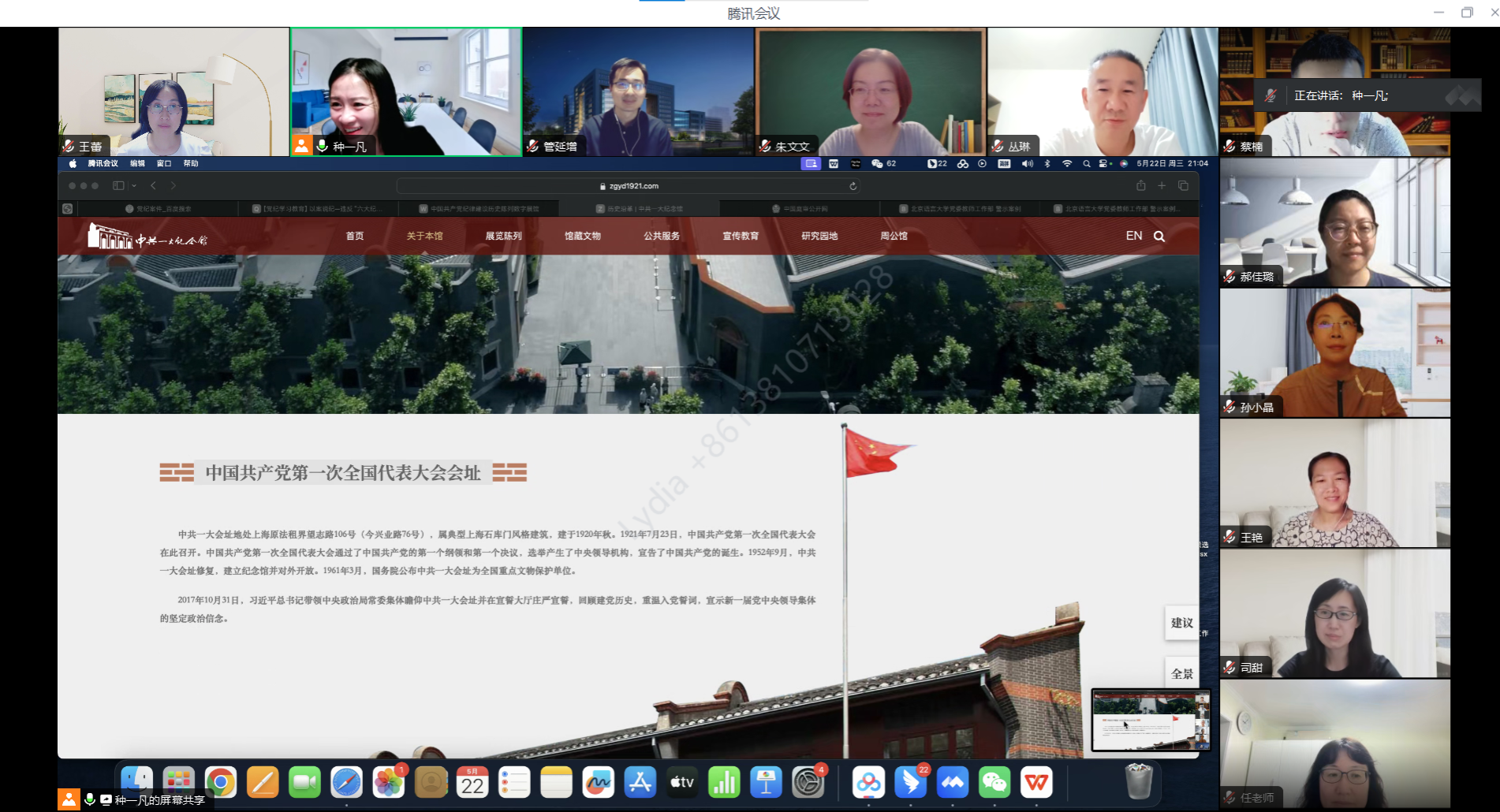Open the 编辑 menu in menu bar

click(137, 164)
